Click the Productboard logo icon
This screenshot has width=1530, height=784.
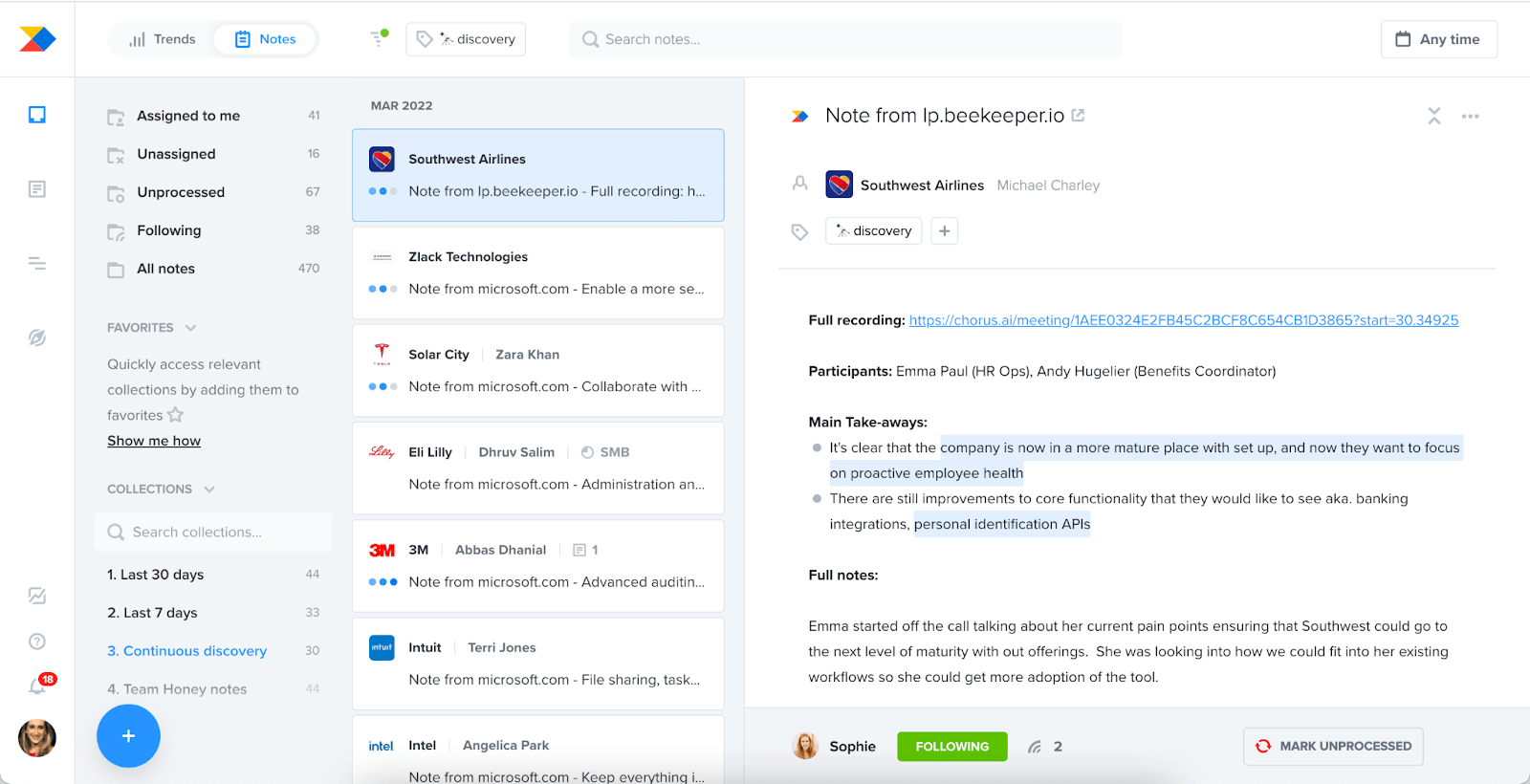pos(37,39)
